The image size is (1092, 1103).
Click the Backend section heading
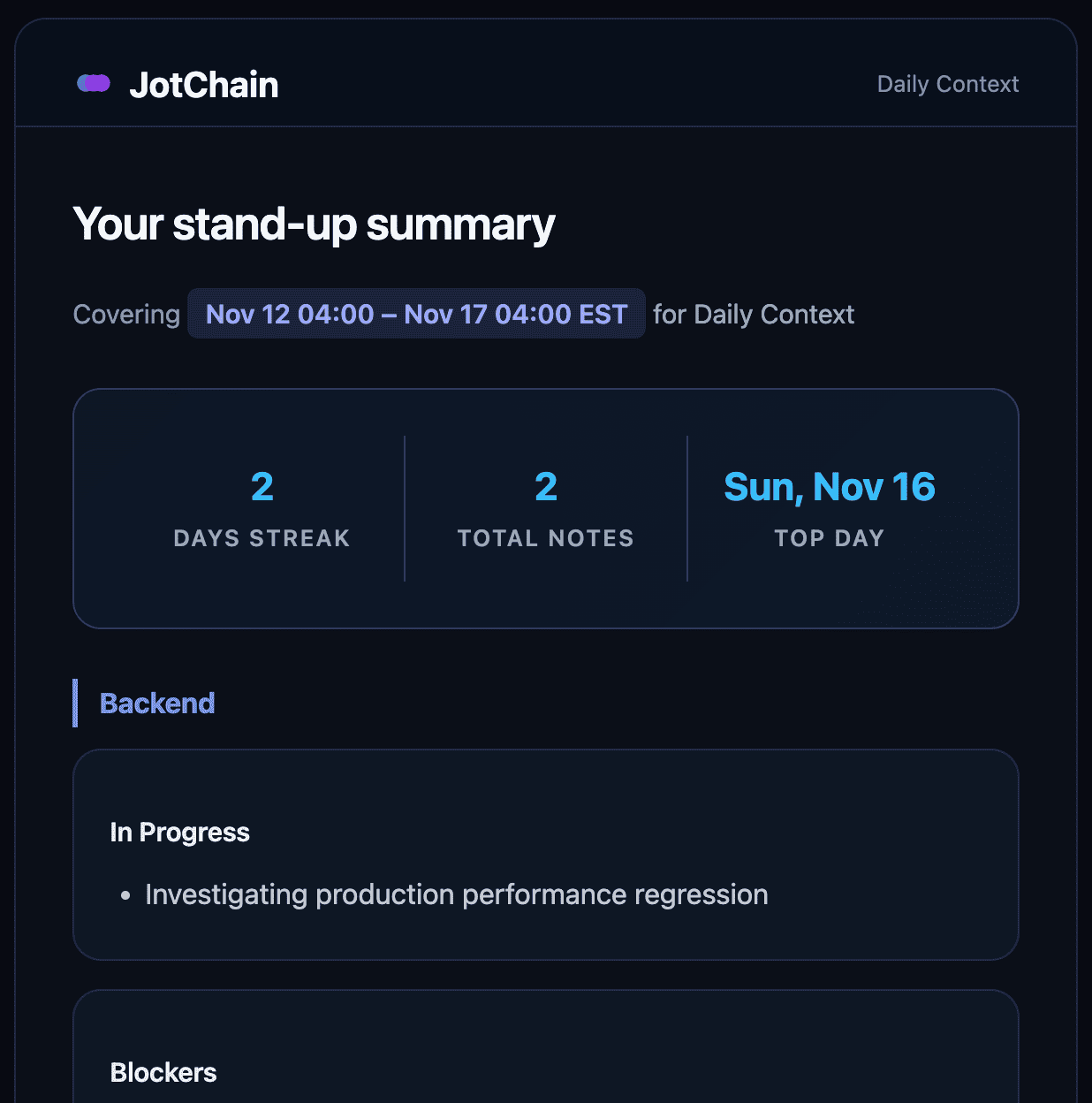[158, 703]
